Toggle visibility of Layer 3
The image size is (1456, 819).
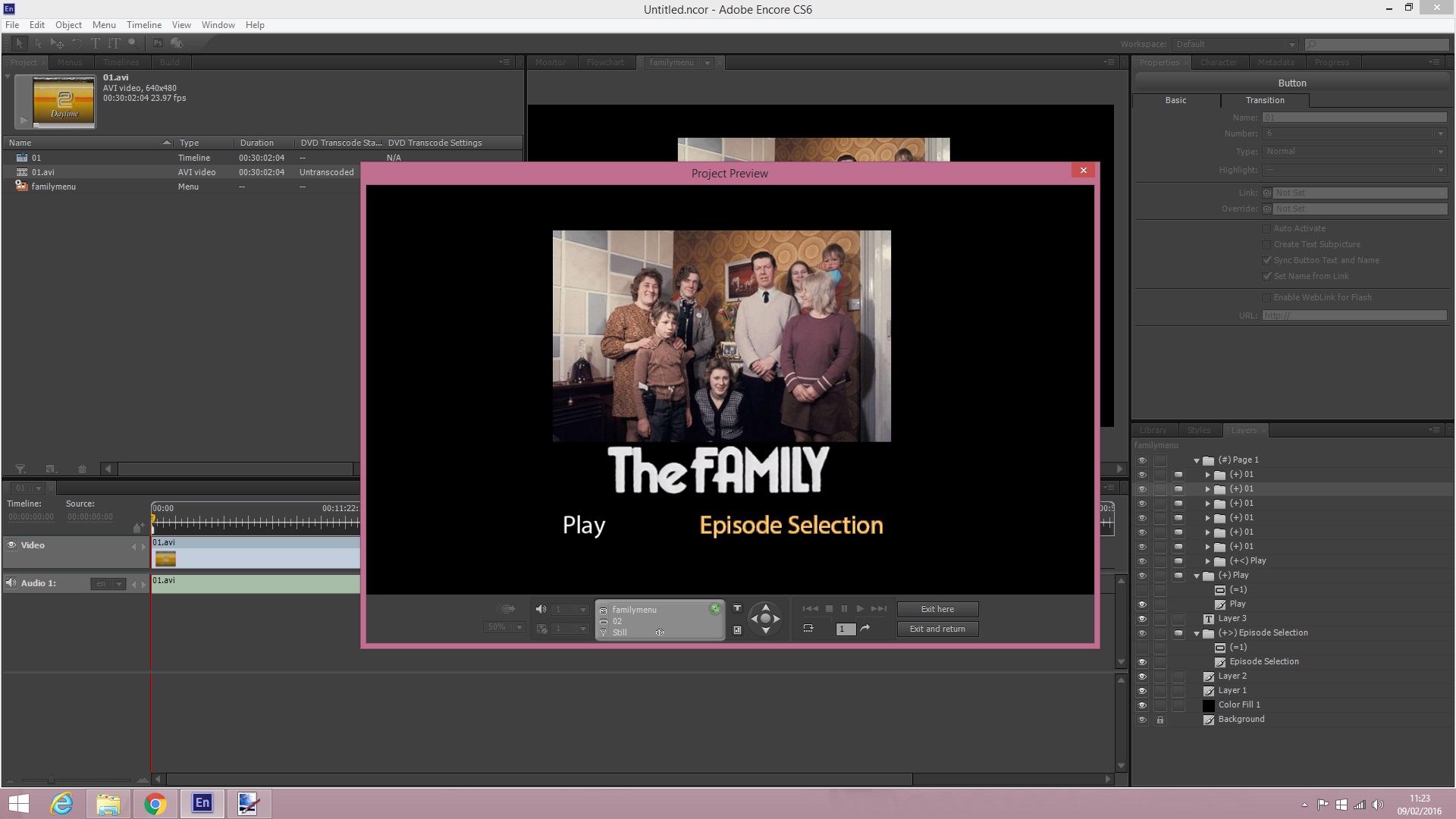[1142, 619]
